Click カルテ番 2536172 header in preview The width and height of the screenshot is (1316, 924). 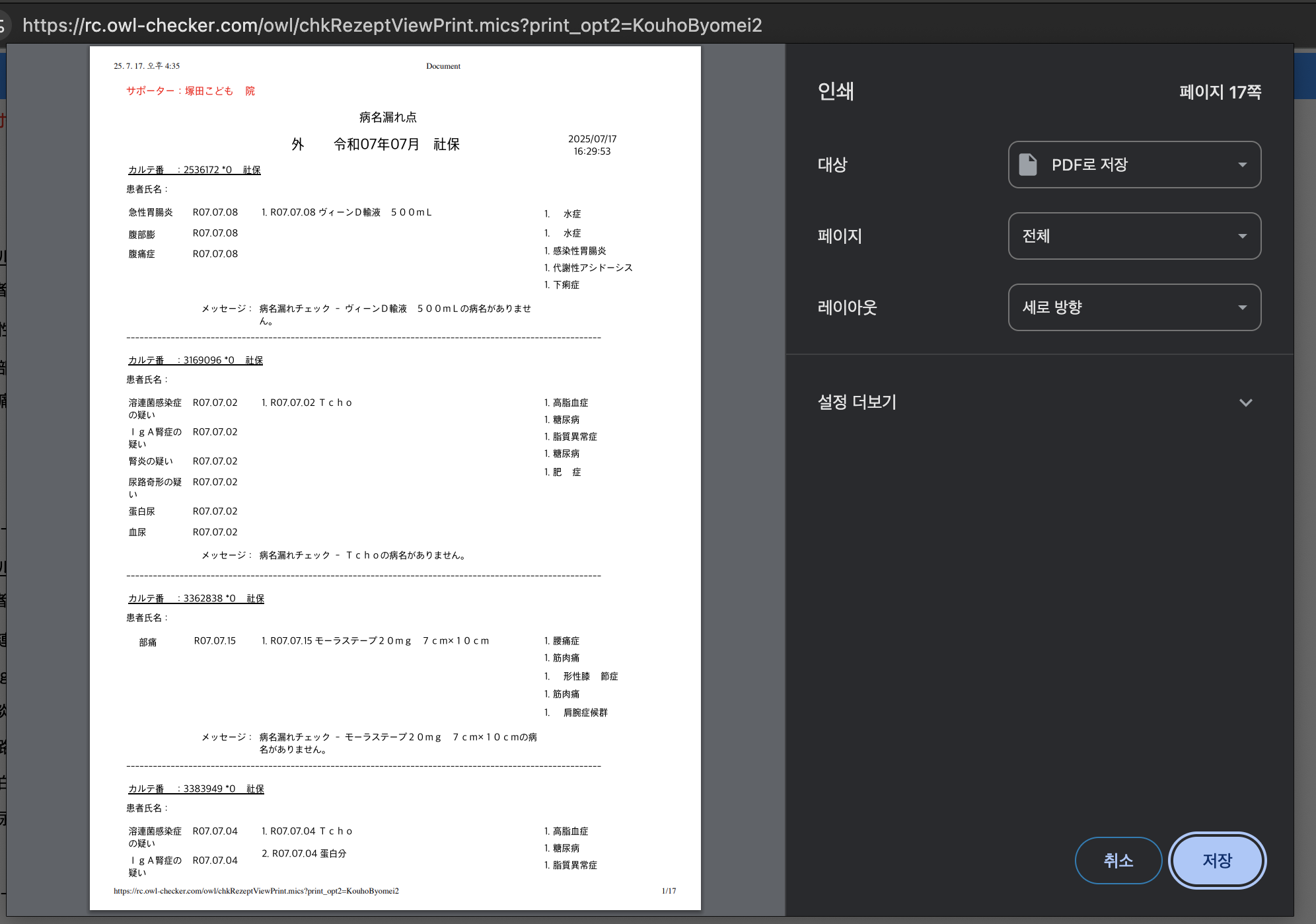[194, 170]
